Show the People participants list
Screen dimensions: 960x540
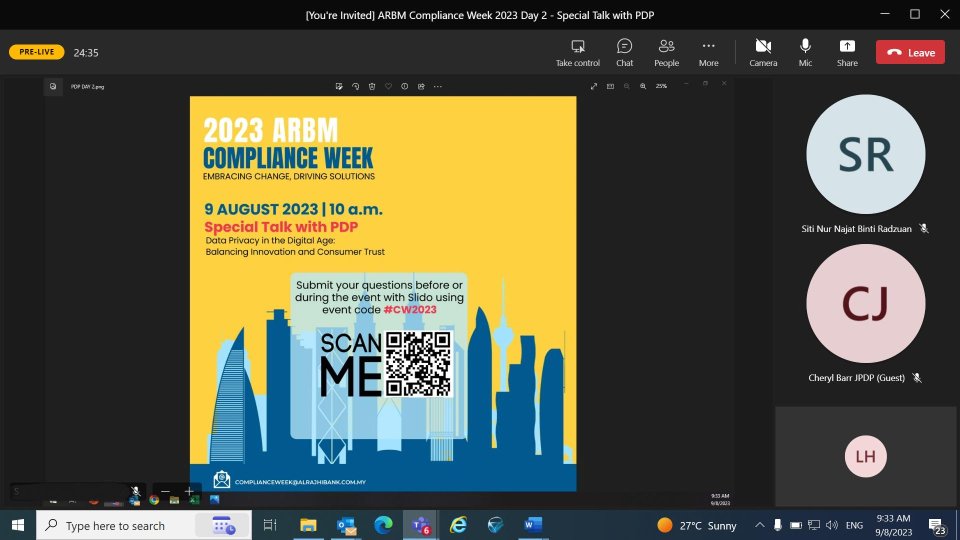point(666,53)
